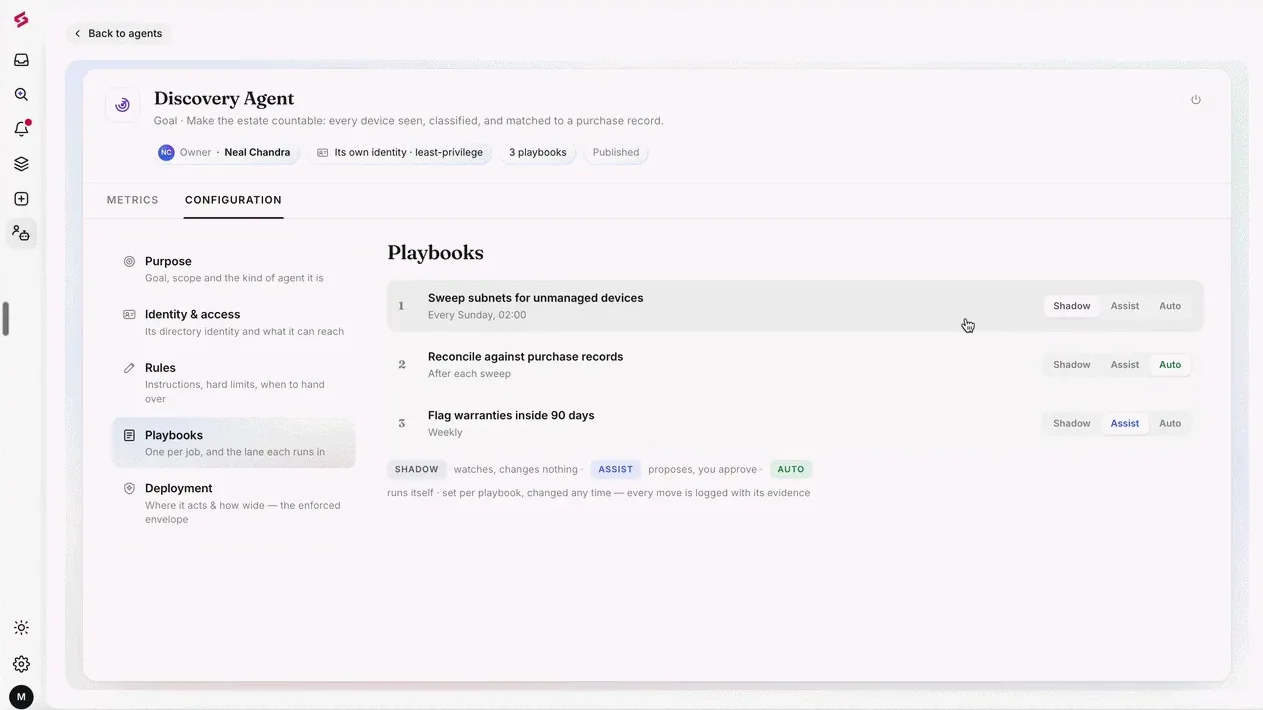Click the ASSIST legend badge

pos(616,469)
